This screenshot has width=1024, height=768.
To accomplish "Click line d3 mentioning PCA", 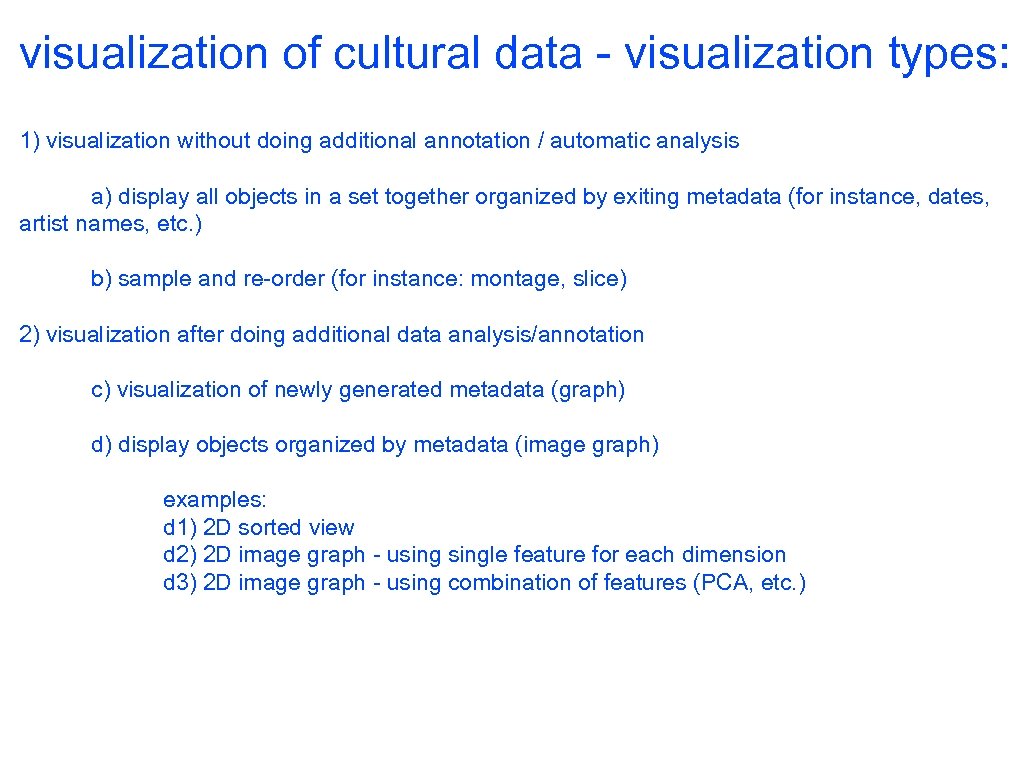I will [485, 582].
